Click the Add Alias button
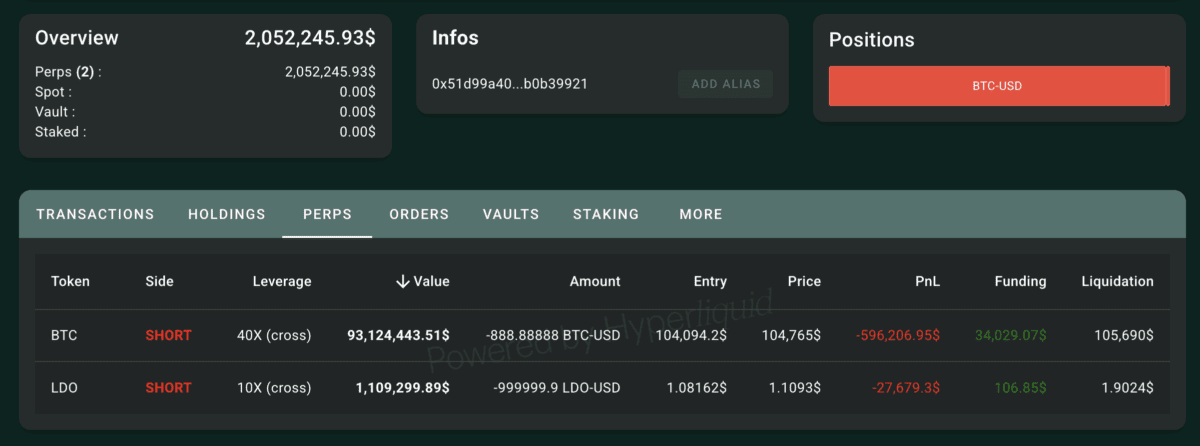This screenshot has width=1200, height=446. click(x=726, y=84)
